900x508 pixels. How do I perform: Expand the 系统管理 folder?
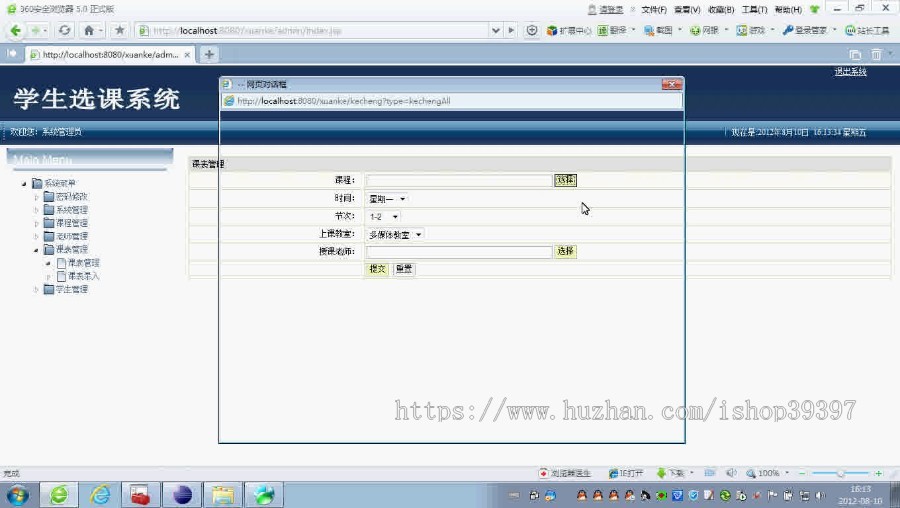36,210
